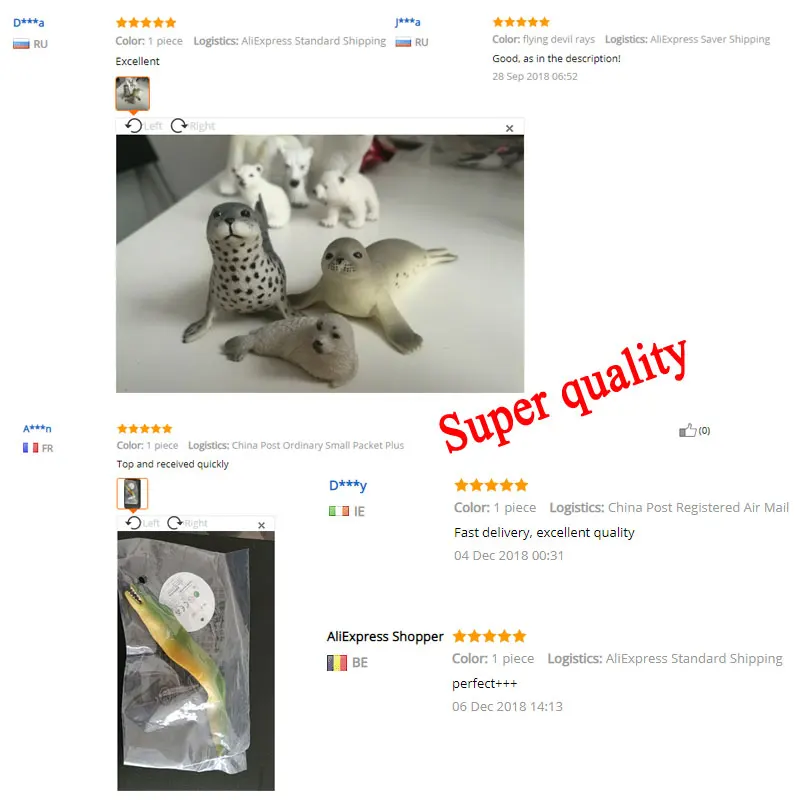Screen dimensions: 800x800
Task: Click the five-star rating of D***y's review
Action: coord(491,485)
